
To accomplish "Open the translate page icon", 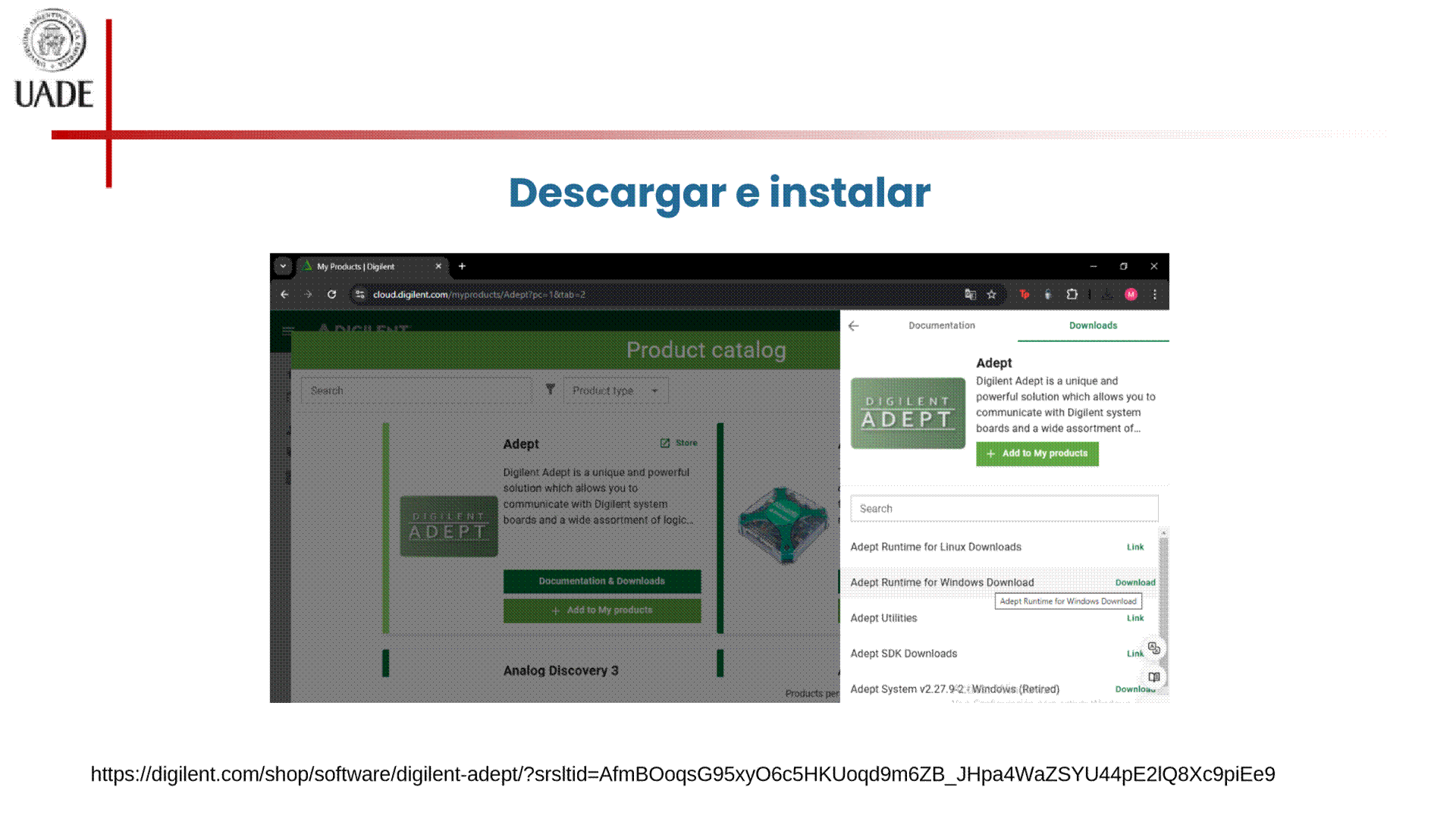I will [970, 294].
